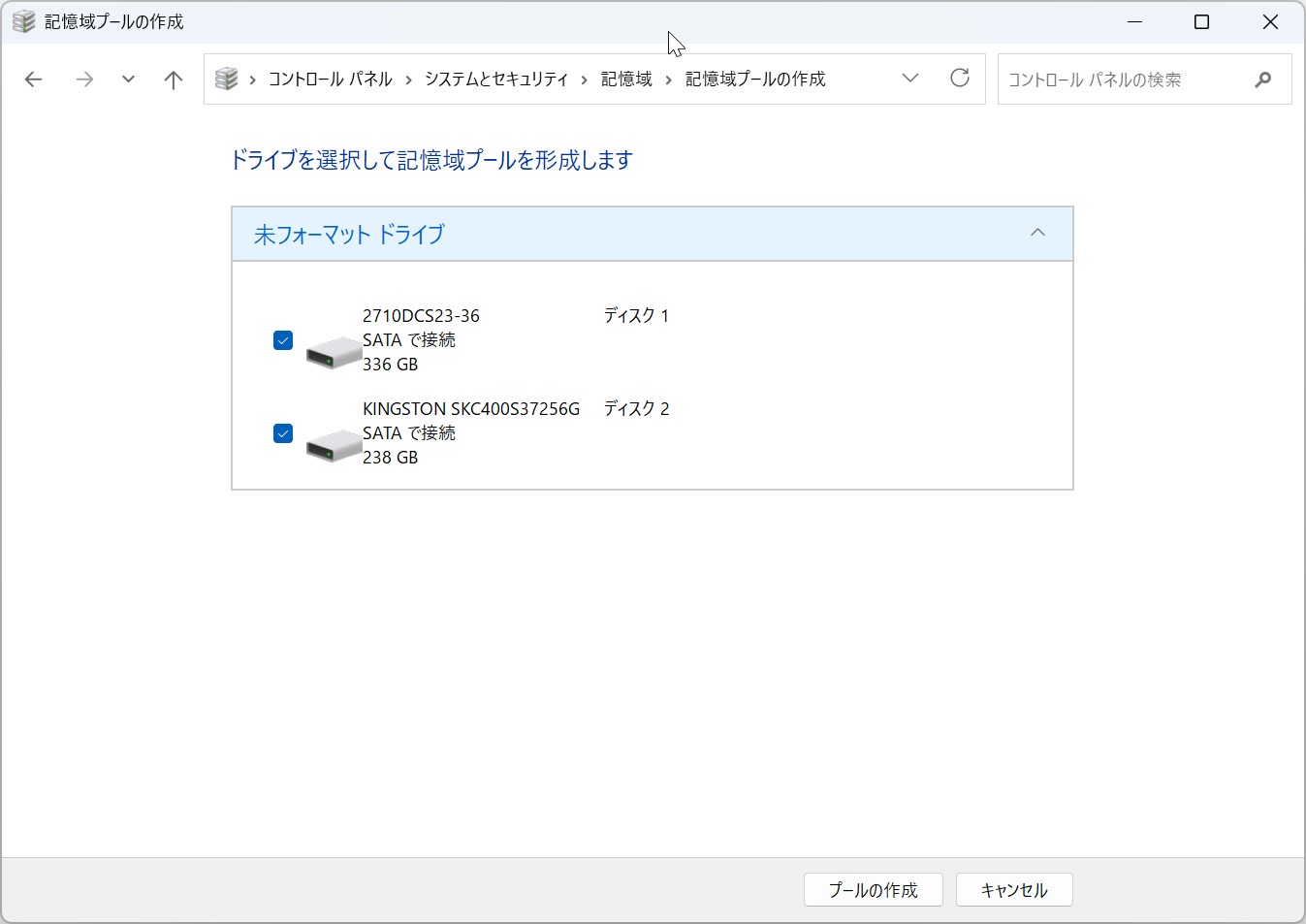This screenshot has width=1306, height=924.
Task: Select 2710DCS23-36 drive name text
Action: [x=421, y=316]
